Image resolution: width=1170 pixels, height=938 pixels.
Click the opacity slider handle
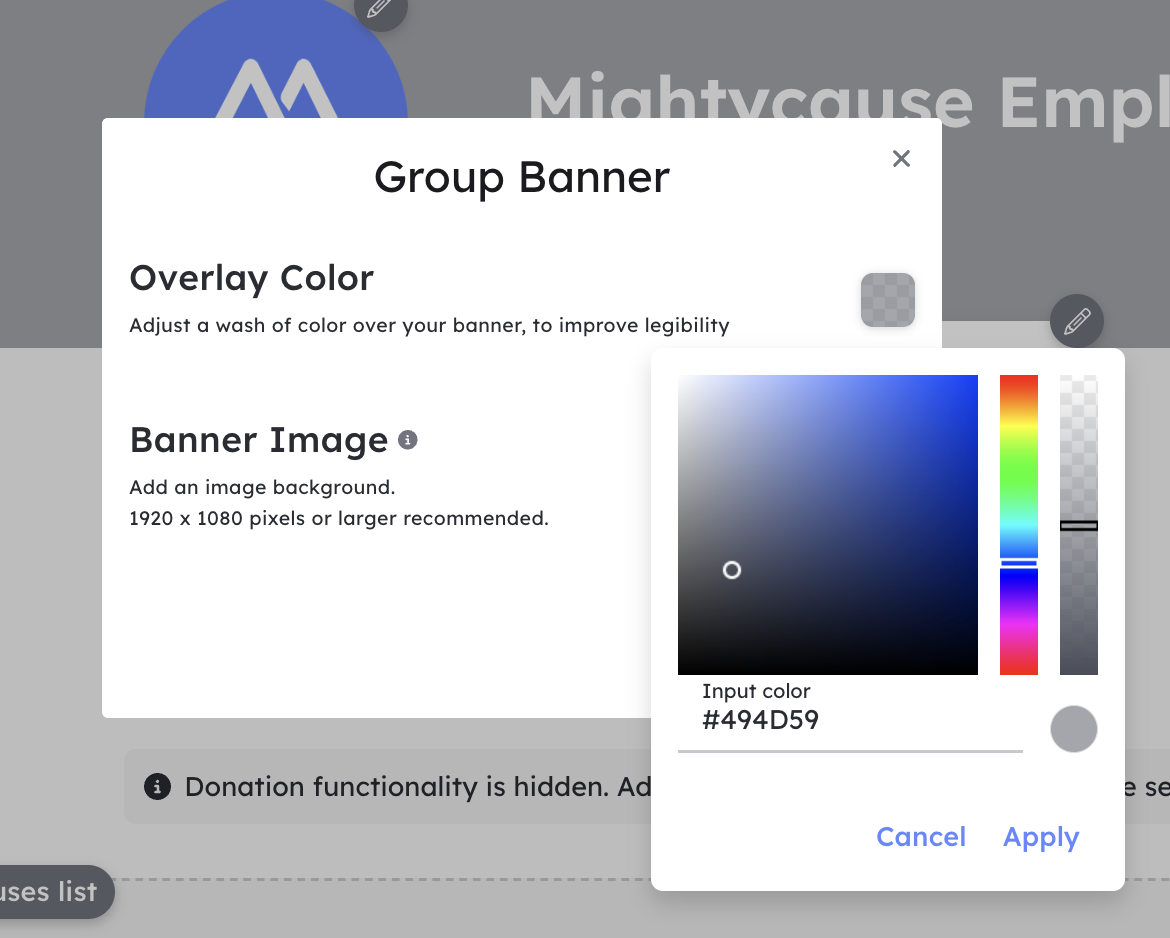[x=1078, y=525]
